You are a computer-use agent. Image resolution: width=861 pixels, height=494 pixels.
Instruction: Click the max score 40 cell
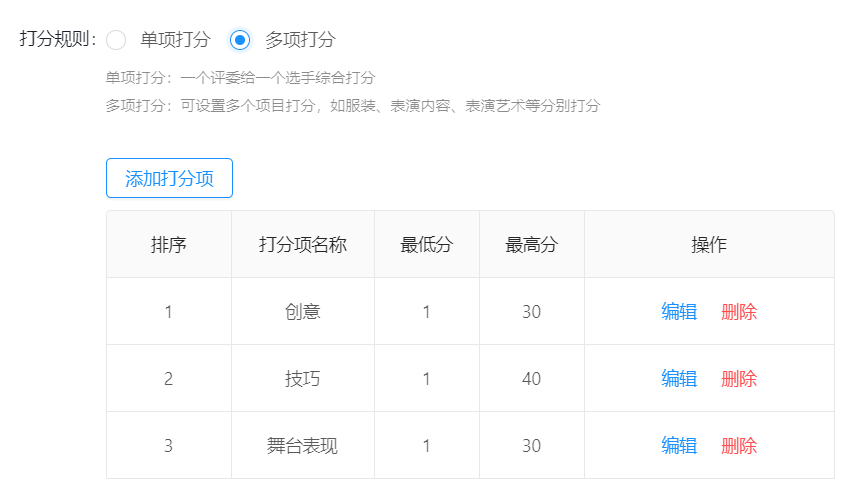click(532, 379)
